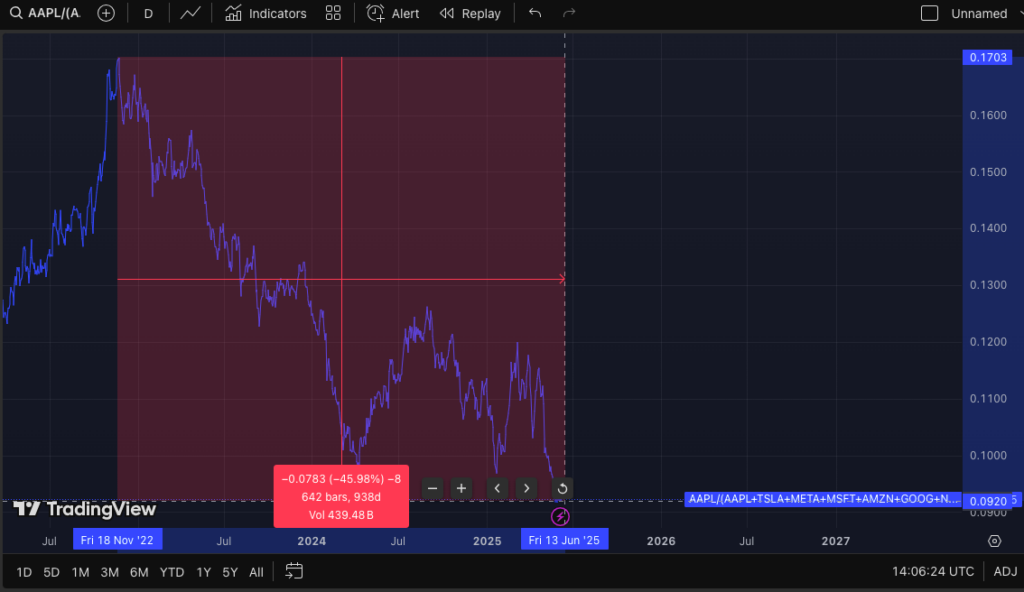This screenshot has height=592, width=1024.
Task: Select the 1Y time range
Action: tap(204, 572)
